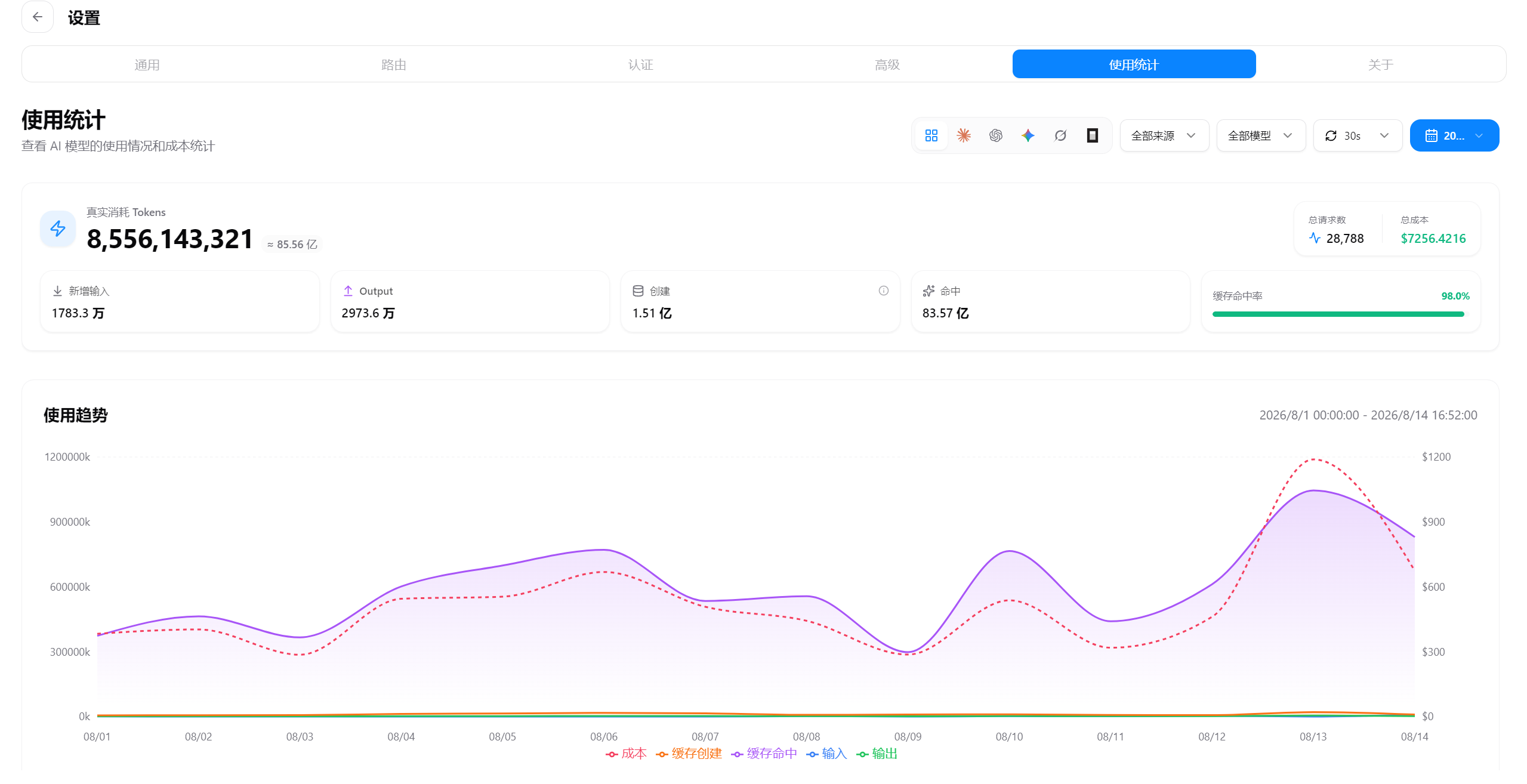
Task: Select the all-apps grid filter icon
Action: coord(931,135)
